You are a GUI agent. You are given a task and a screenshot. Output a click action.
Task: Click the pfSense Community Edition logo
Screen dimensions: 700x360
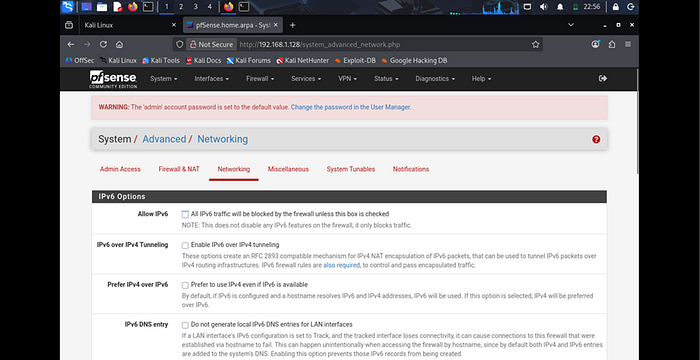113,79
